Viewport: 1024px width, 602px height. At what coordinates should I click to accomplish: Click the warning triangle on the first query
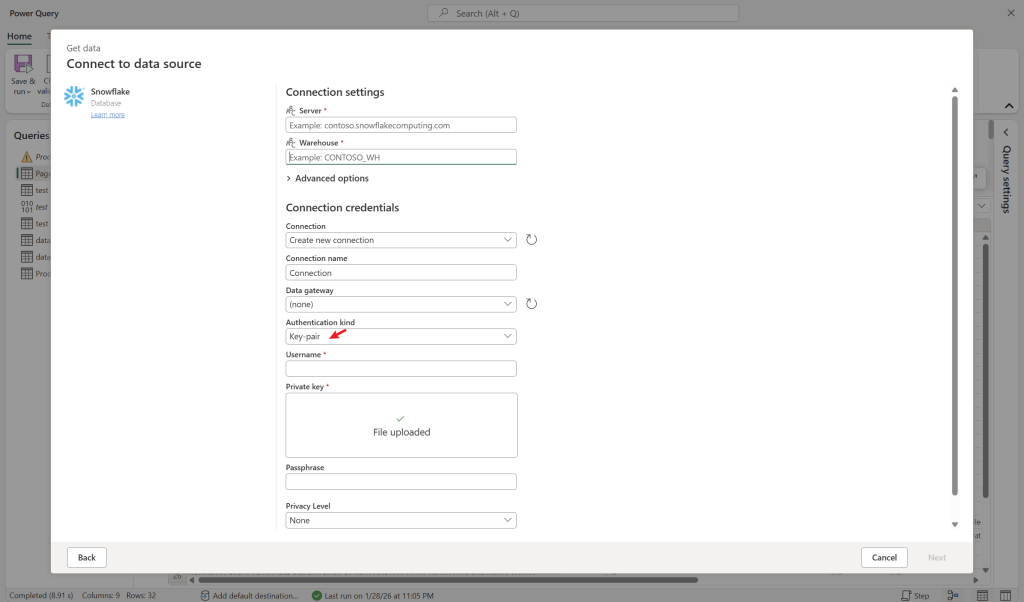coord(26,156)
